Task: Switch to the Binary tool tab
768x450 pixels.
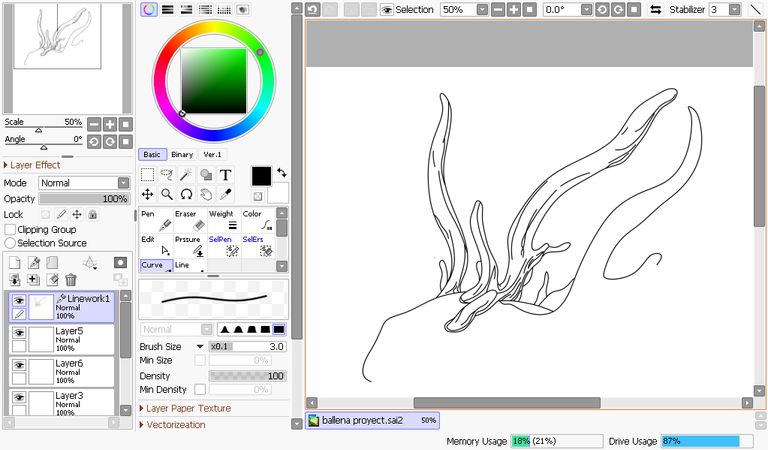Action: (x=182, y=154)
